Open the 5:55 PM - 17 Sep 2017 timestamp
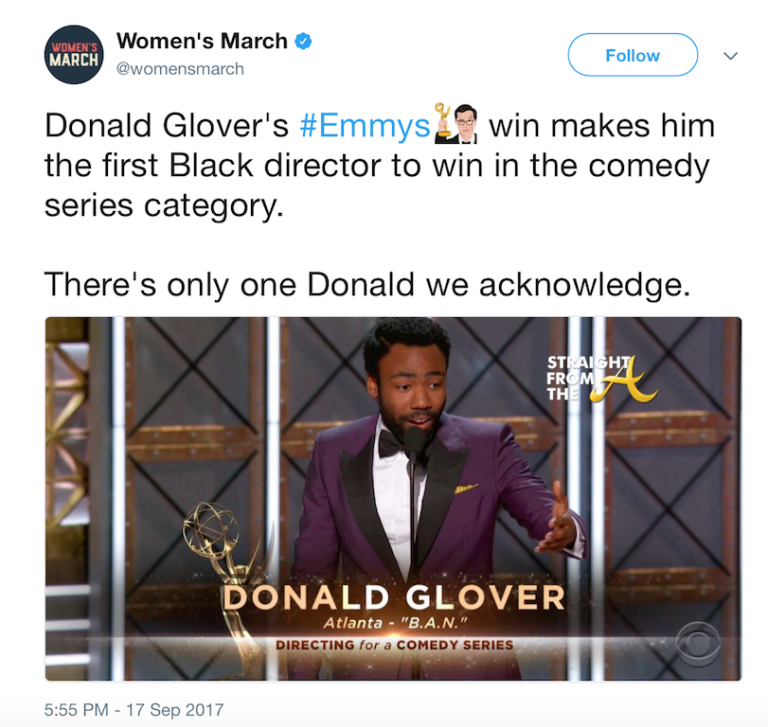Screen dimensions: 768x727 point(134,710)
